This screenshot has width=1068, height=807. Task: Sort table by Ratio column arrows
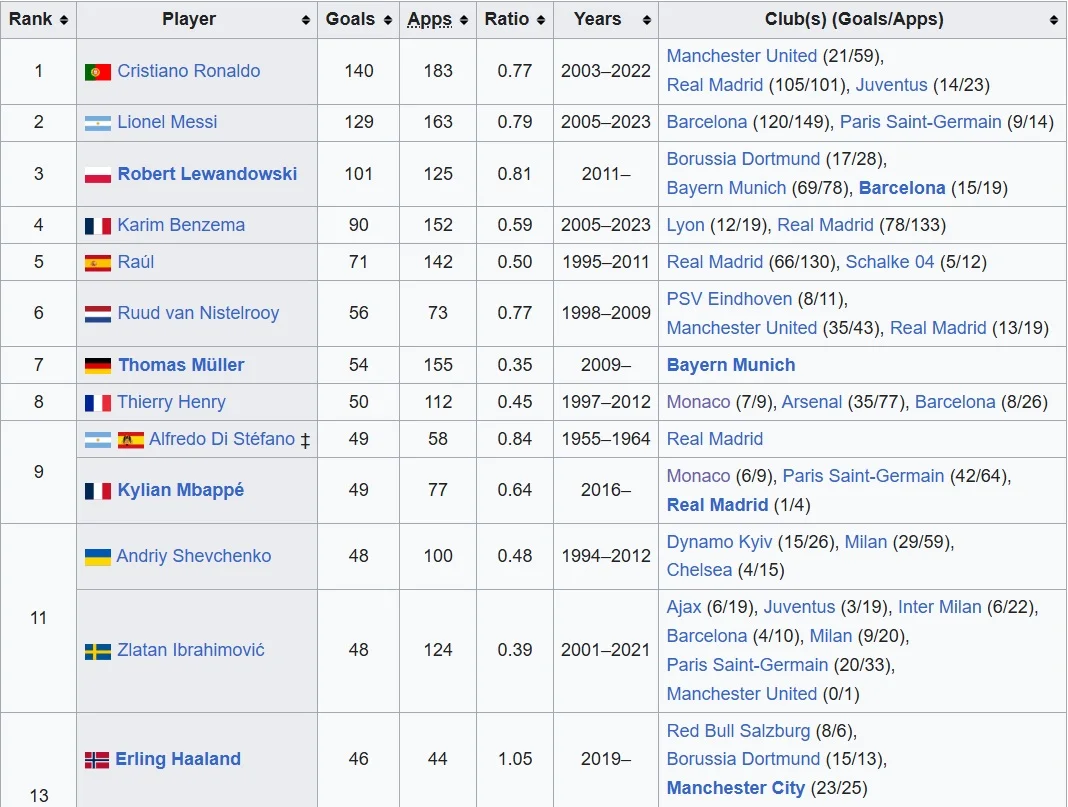click(541, 20)
